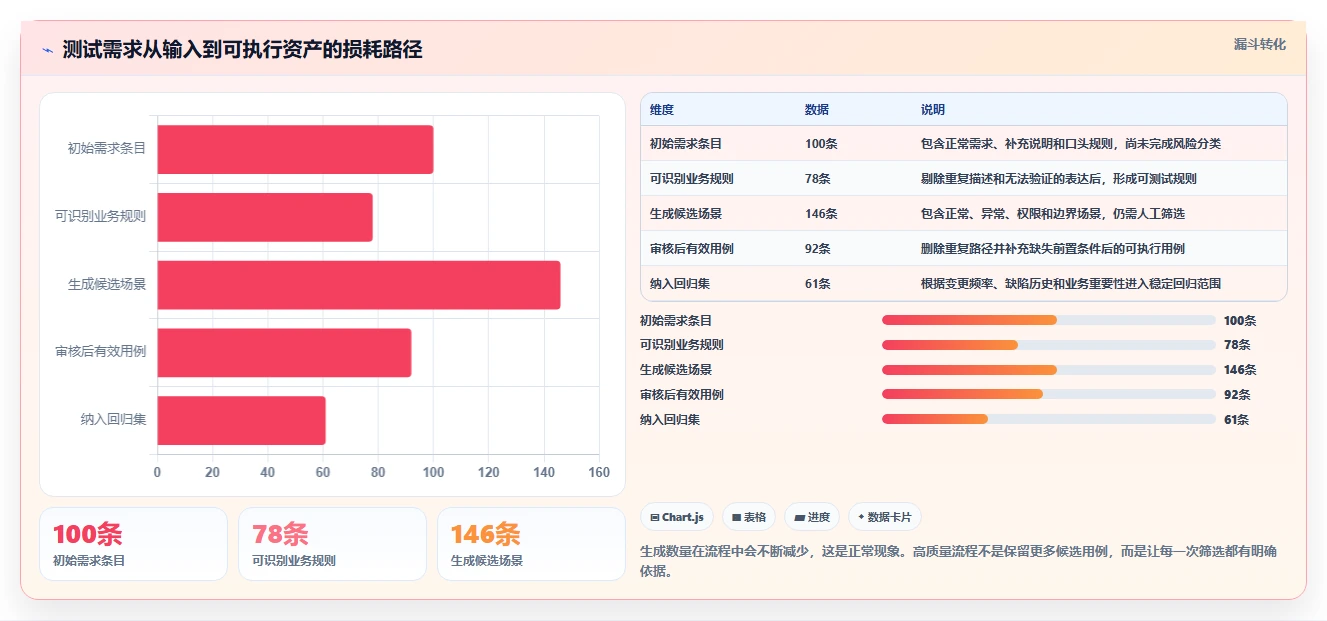Click the 146条 cell in the table
1327x621 pixels.
pyautogui.click(x=821, y=214)
